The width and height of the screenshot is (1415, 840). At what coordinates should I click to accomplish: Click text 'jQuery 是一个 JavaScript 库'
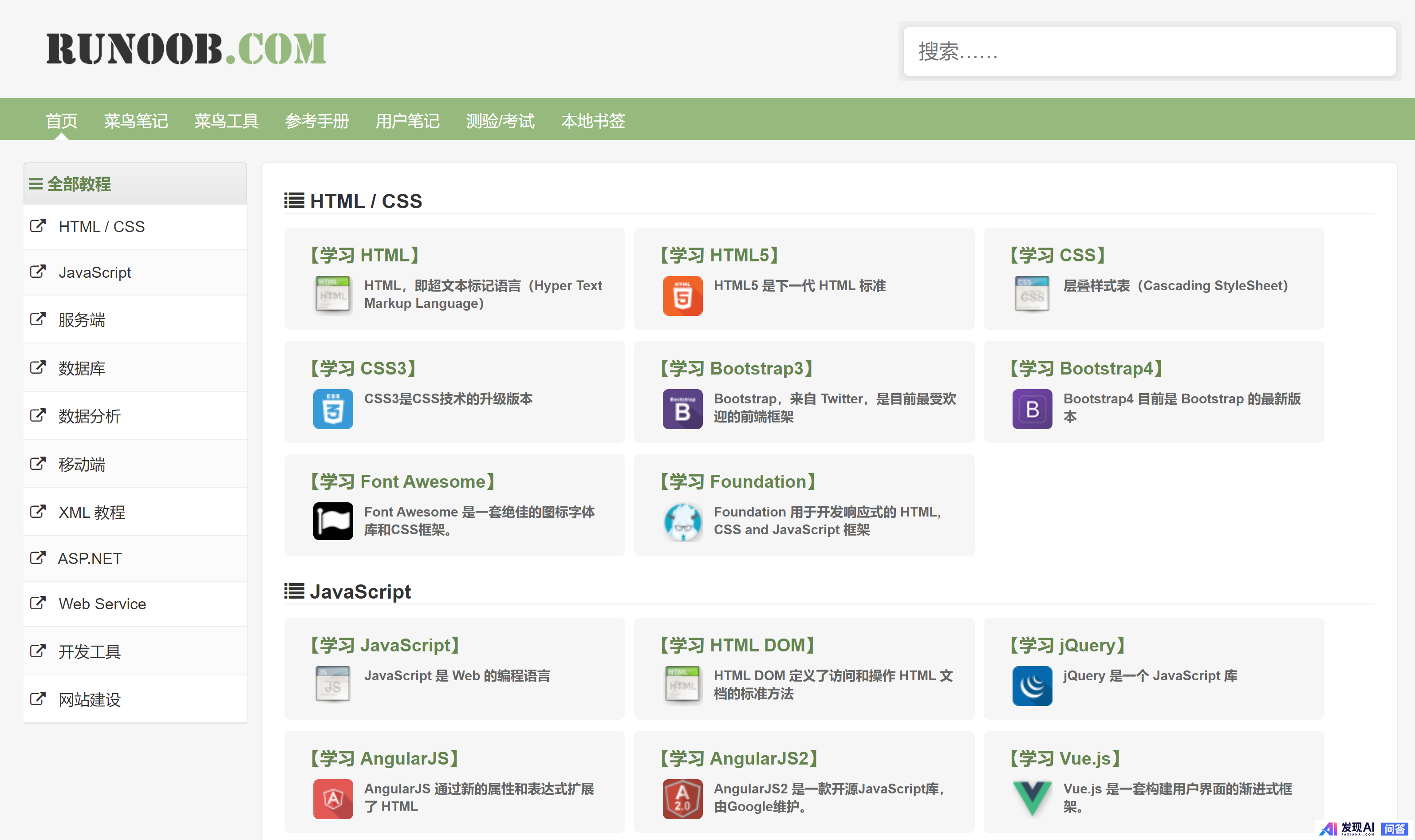pyautogui.click(x=1150, y=676)
